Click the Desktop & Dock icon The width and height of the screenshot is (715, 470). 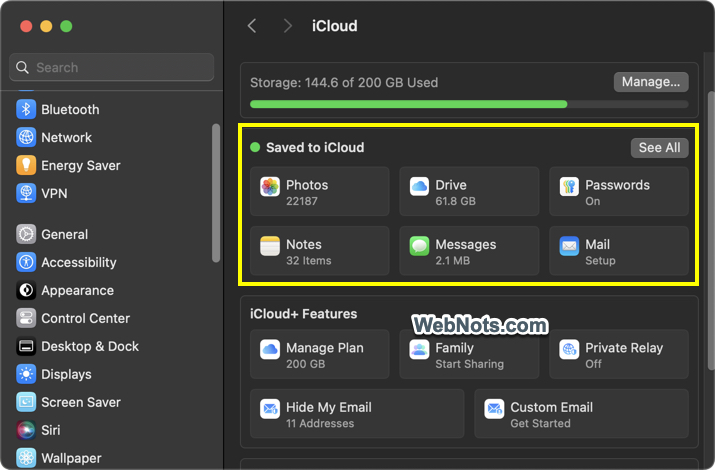tap(26, 346)
